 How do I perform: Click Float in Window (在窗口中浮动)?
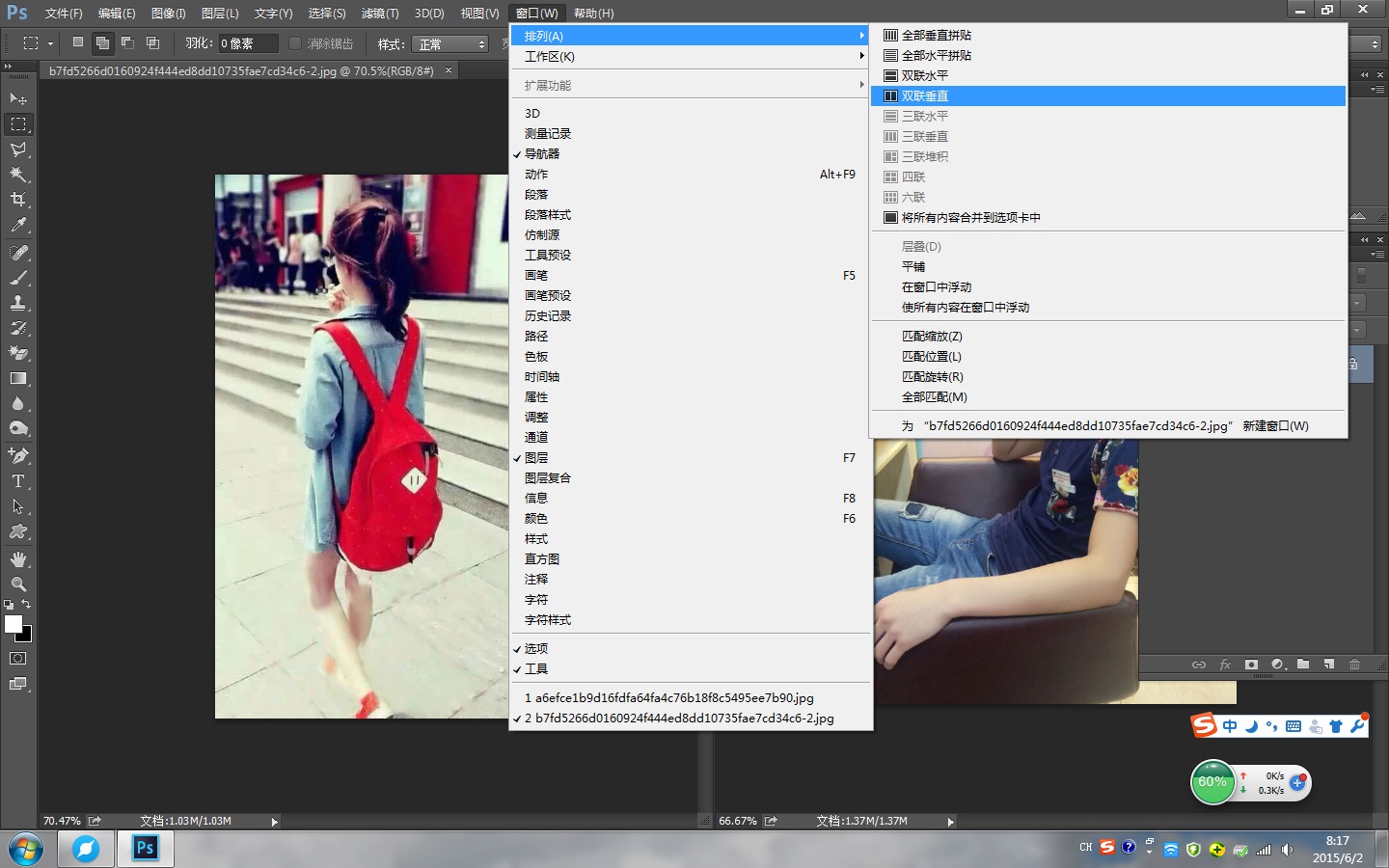point(1108,287)
